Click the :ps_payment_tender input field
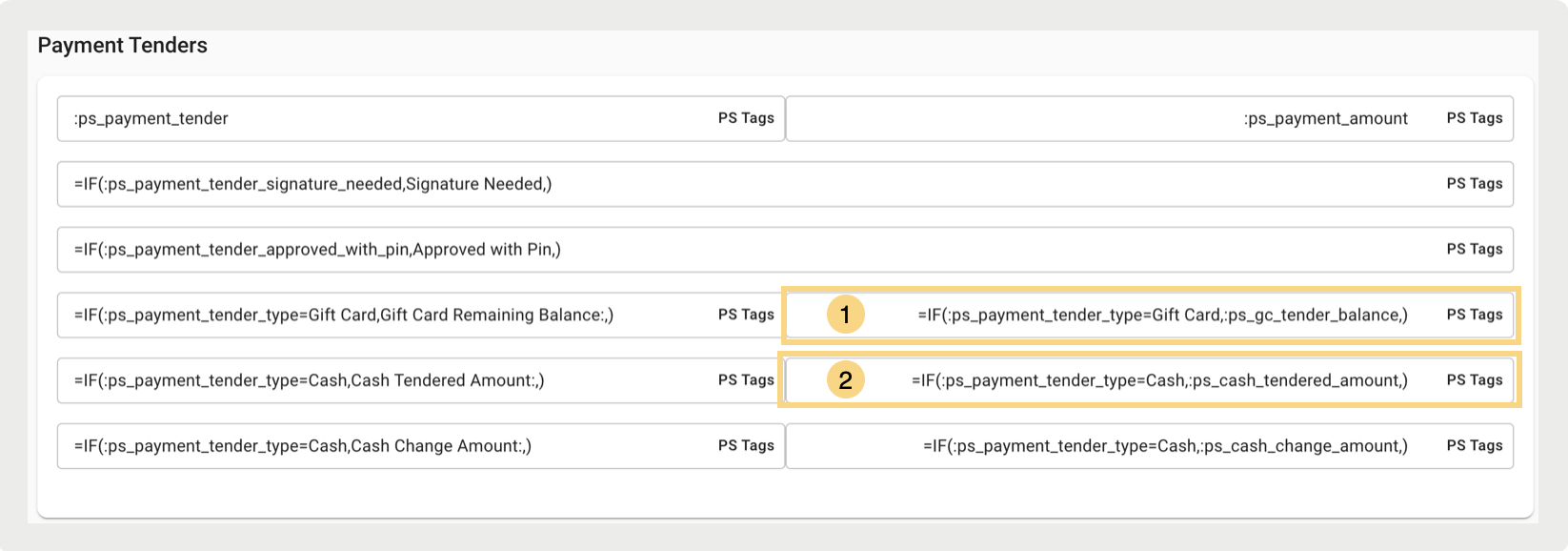 (x=421, y=118)
